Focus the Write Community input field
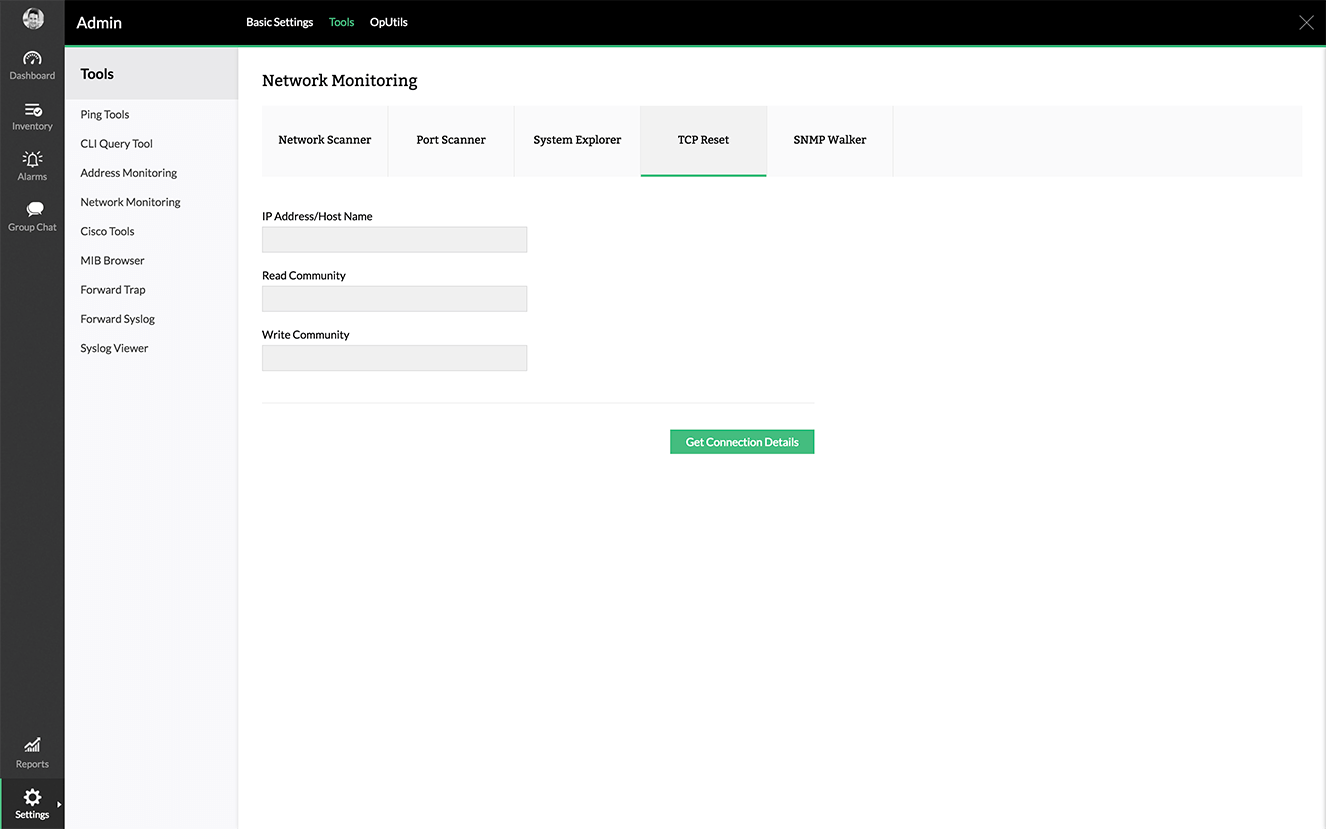 (394, 358)
